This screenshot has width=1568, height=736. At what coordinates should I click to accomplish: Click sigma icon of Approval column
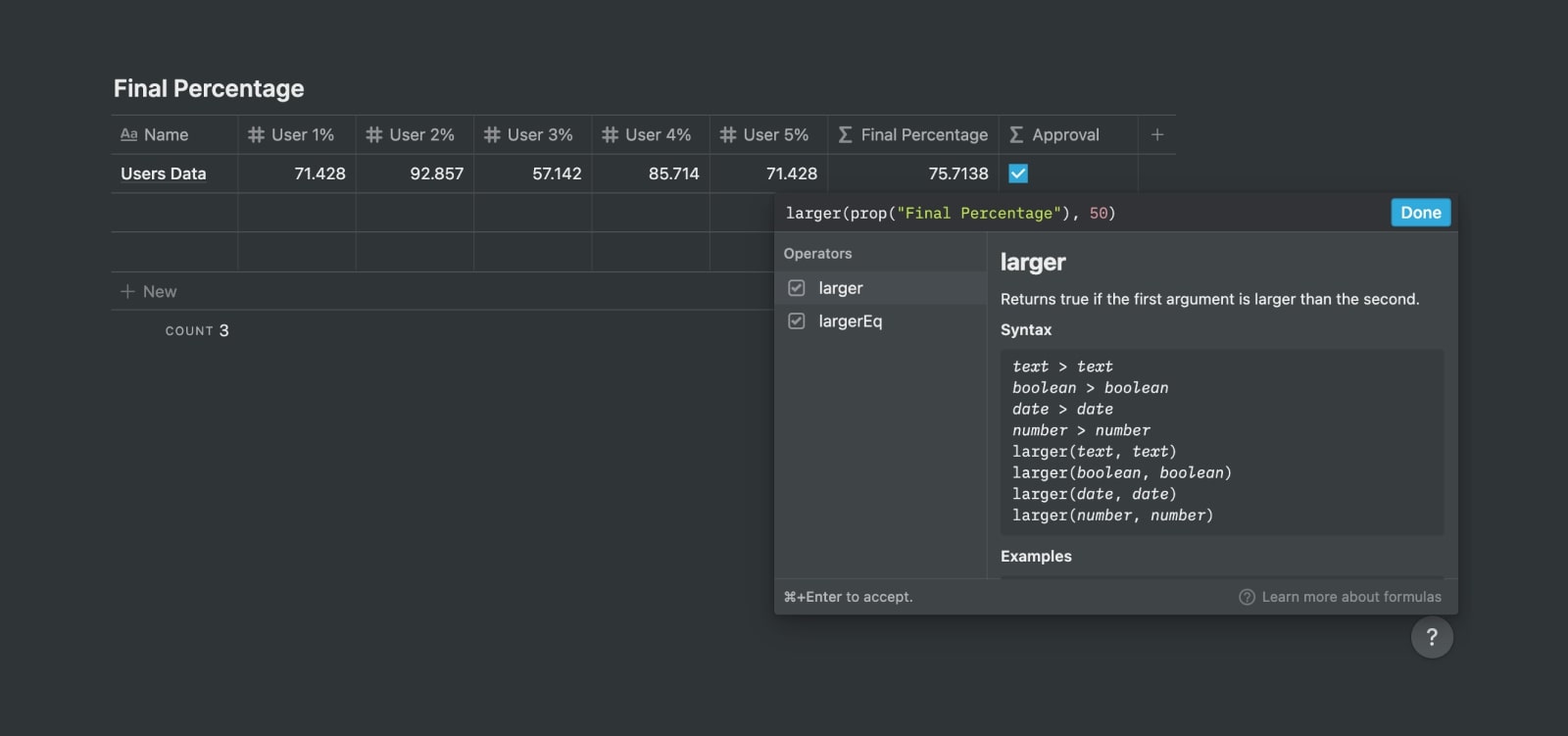[x=1016, y=134]
